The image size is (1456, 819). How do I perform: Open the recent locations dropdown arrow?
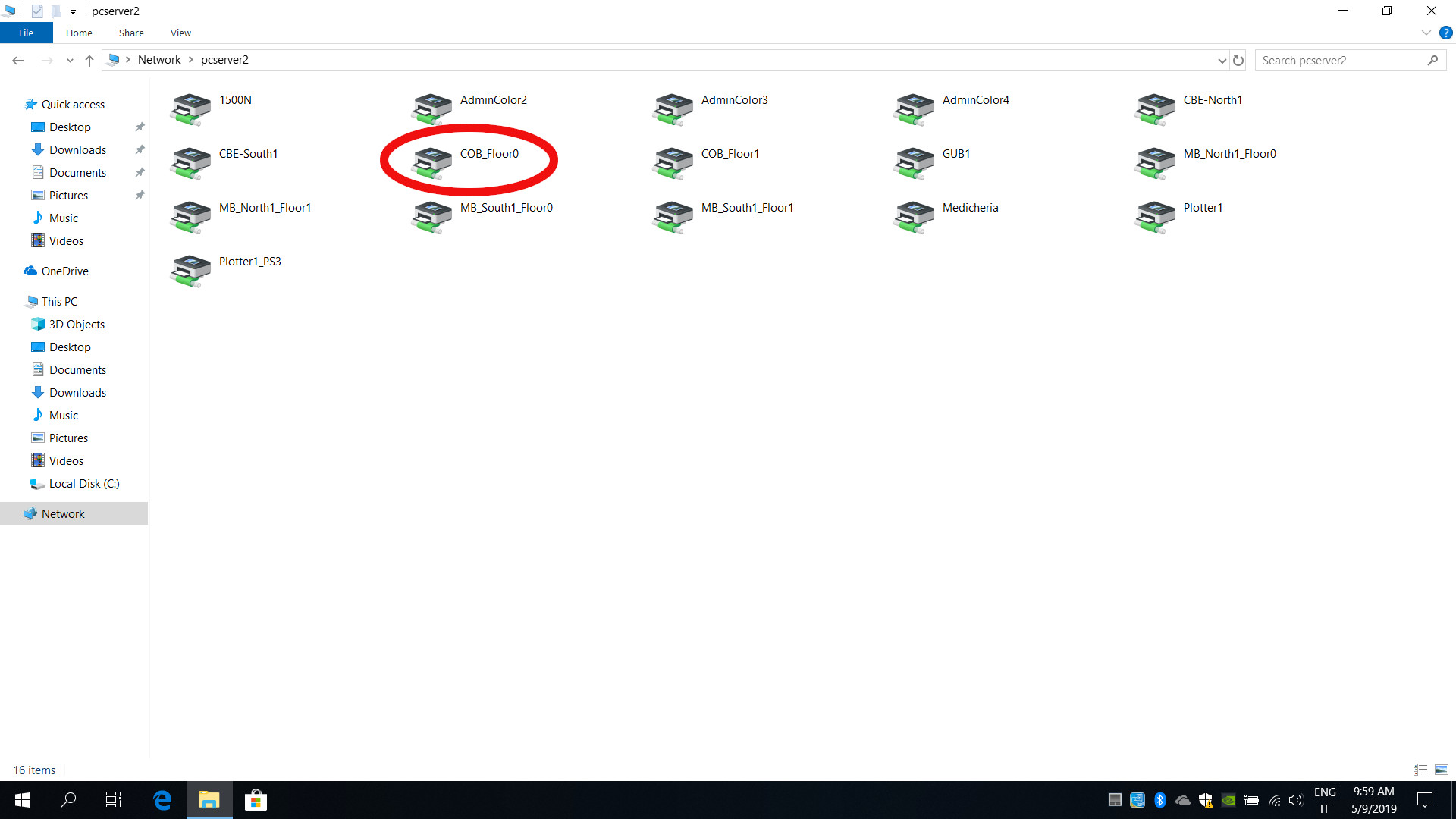pyautogui.click(x=70, y=61)
